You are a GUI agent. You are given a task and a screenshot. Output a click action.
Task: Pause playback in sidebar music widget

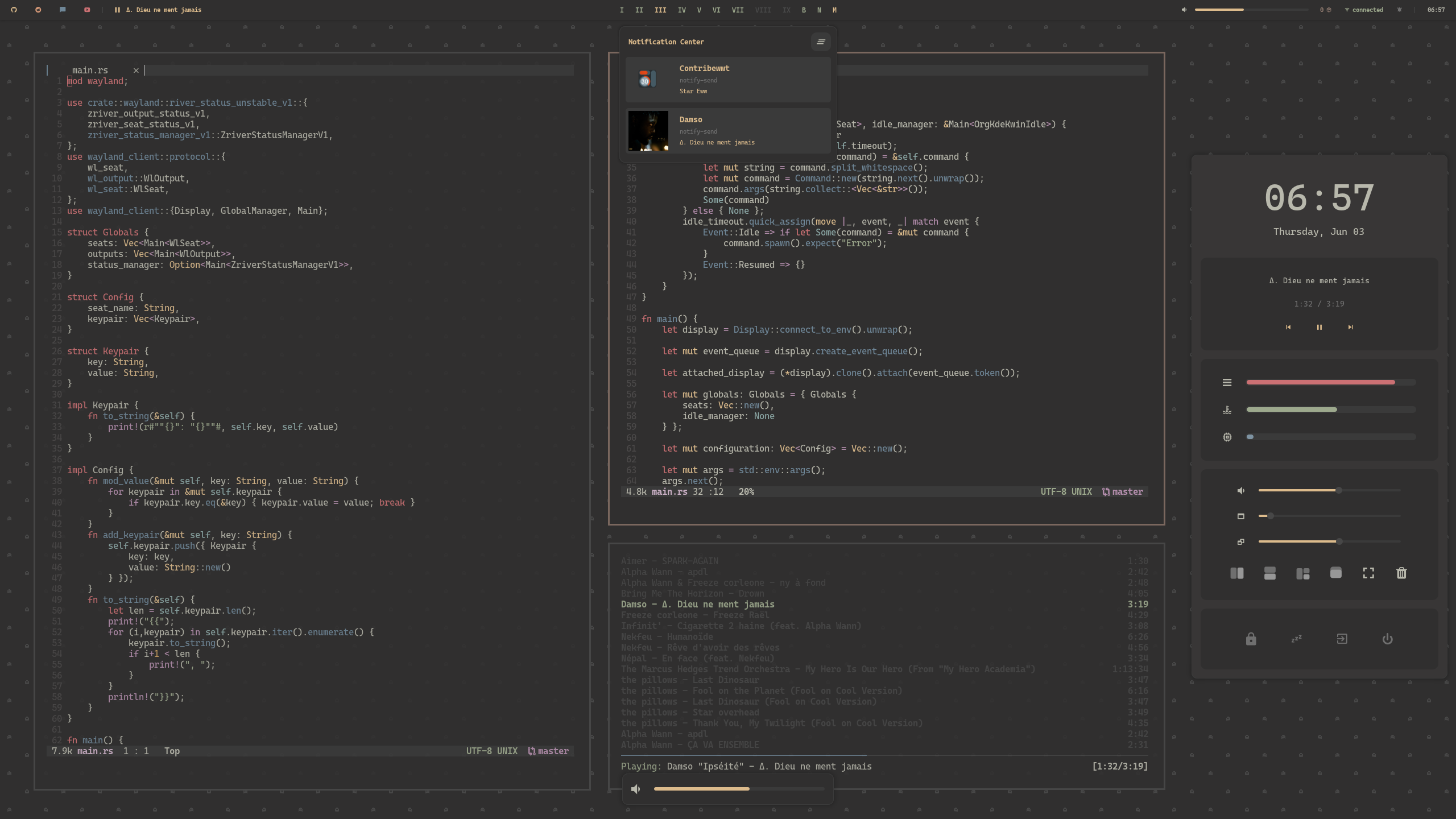pyautogui.click(x=1319, y=327)
